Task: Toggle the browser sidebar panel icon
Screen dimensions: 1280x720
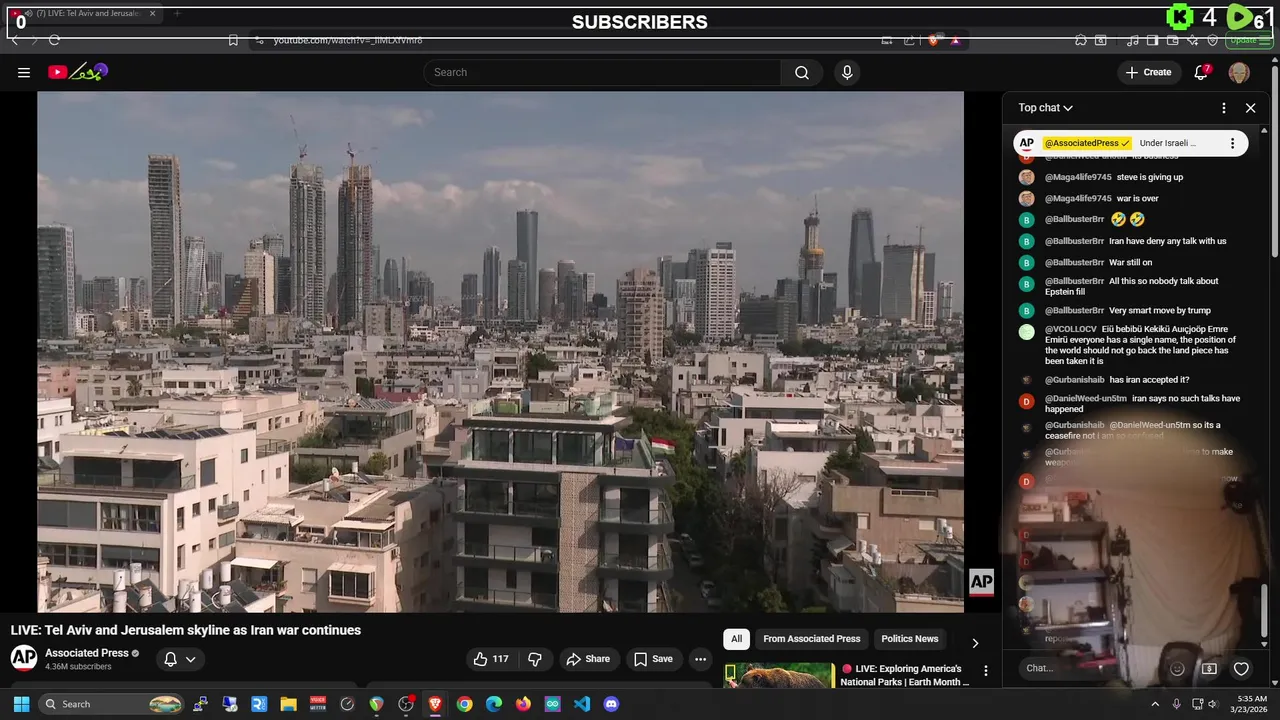Action: click(x=1153, y=40)
